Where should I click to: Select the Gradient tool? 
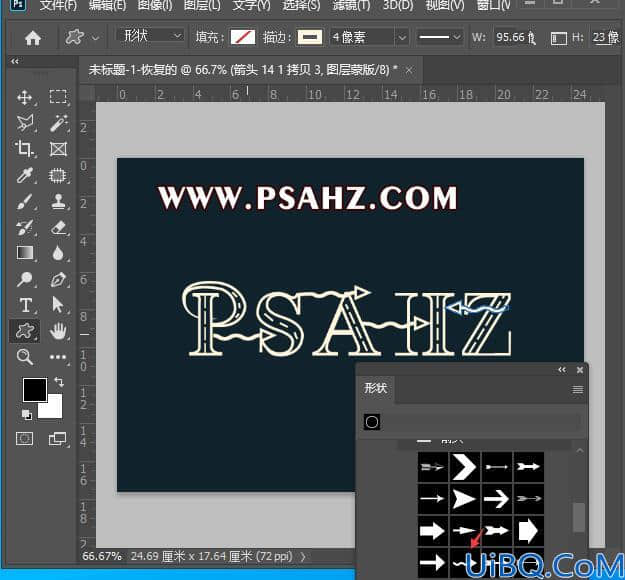(x=25, y=253)
